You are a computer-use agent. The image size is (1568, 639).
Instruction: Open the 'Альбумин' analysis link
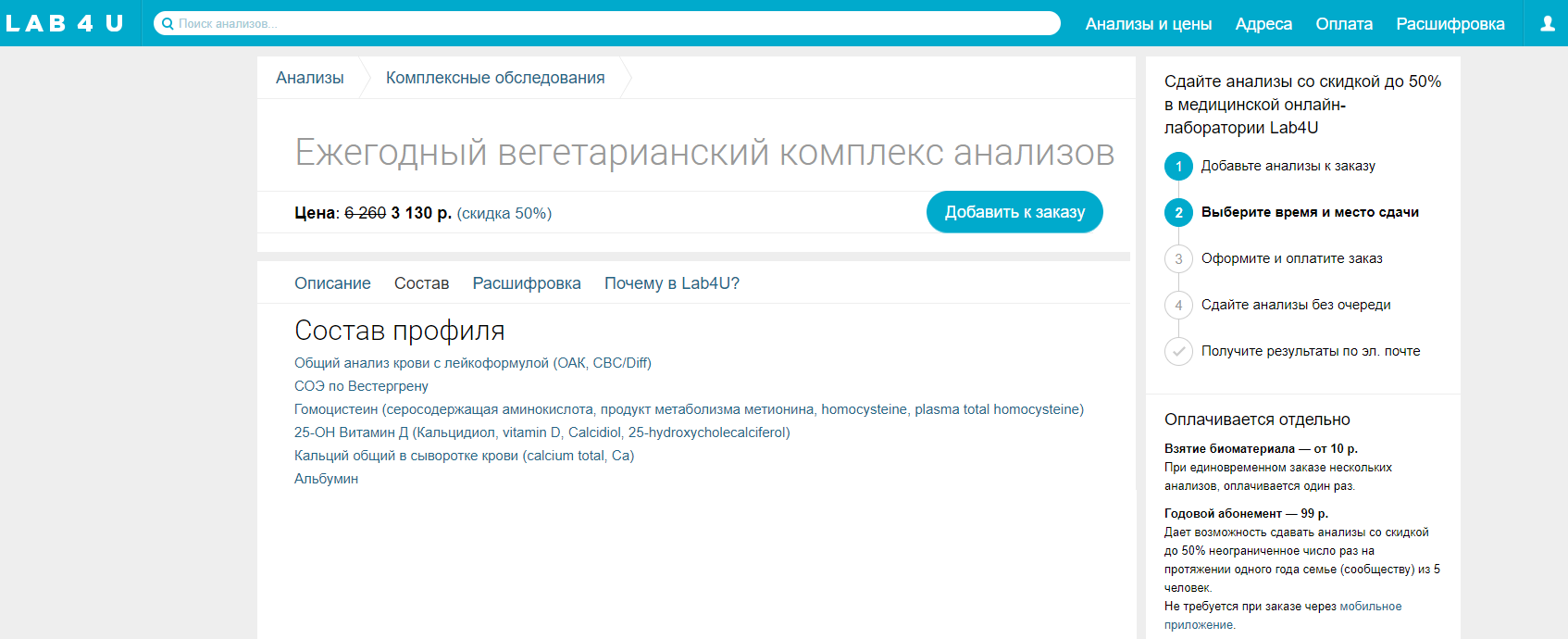pos(326,479)
